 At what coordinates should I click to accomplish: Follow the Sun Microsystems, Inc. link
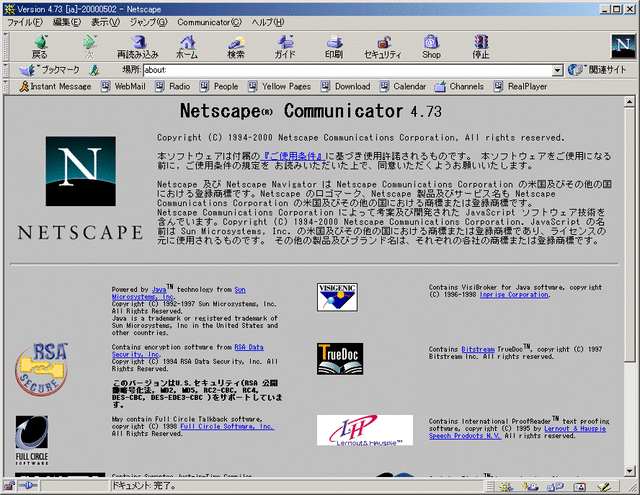[143, 297]
